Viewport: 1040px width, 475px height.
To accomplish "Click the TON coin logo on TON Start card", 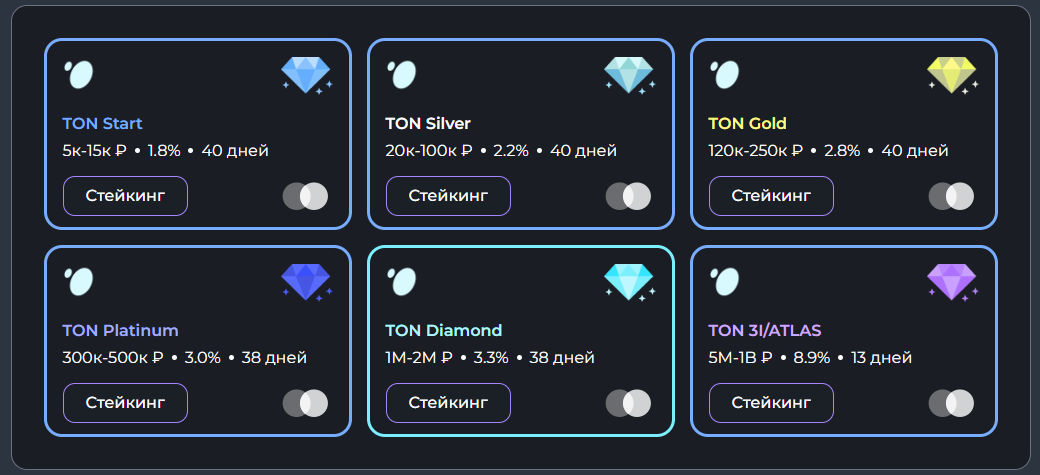I will tap(79, 74).
